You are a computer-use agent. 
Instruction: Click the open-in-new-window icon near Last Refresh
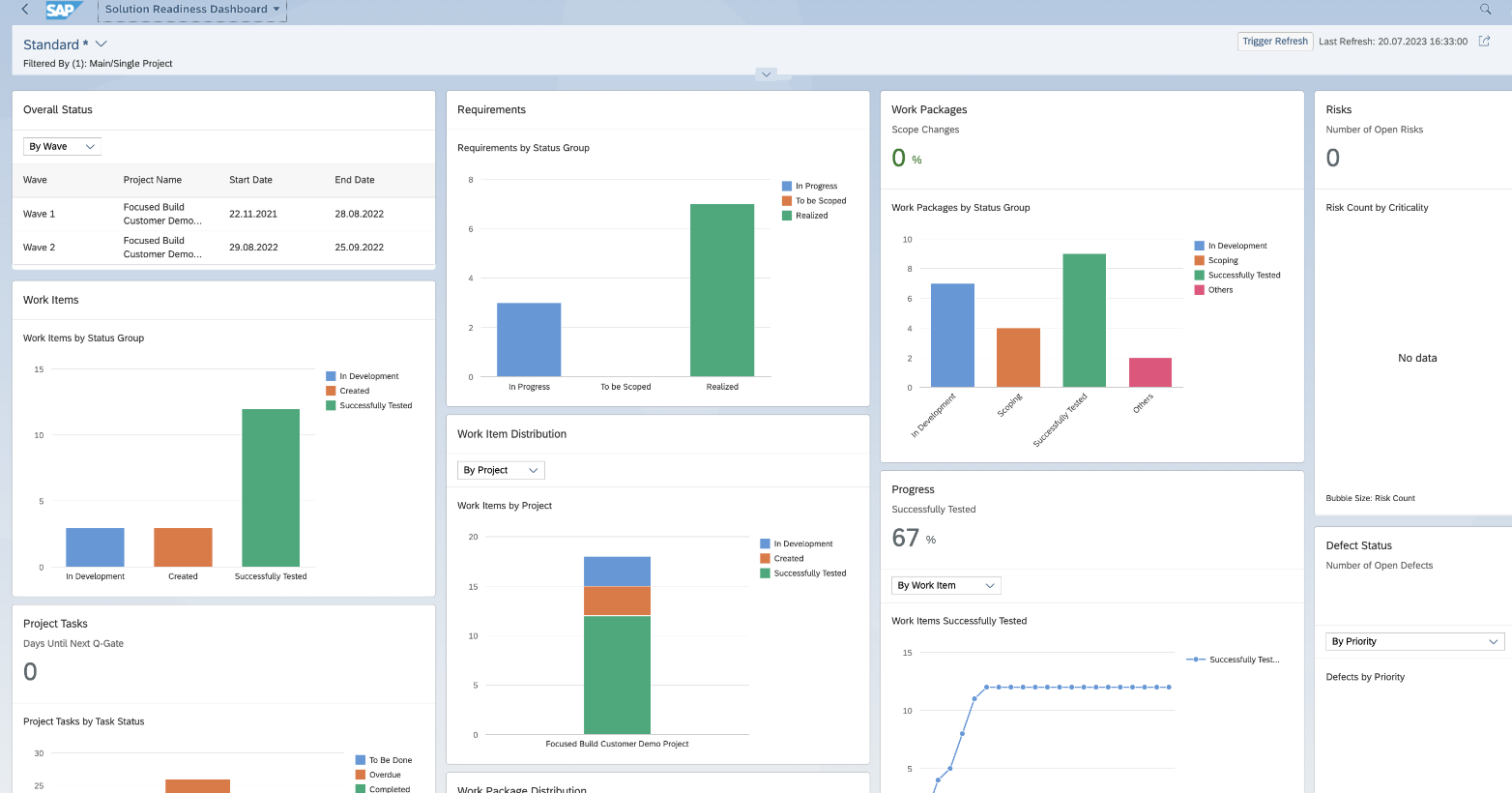click(x=1484, y=41)
